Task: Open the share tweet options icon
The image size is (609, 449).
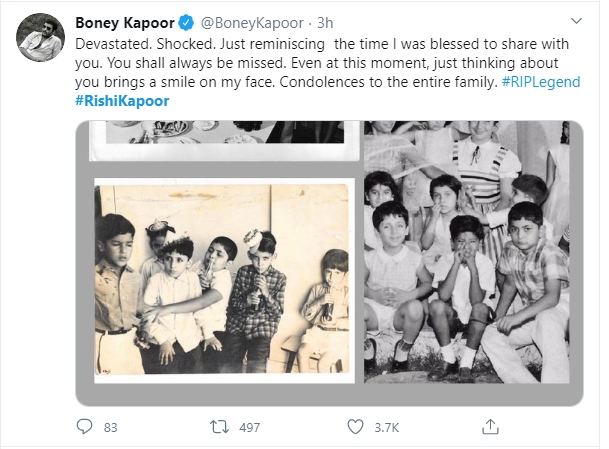Action: (x=489, y=427)
